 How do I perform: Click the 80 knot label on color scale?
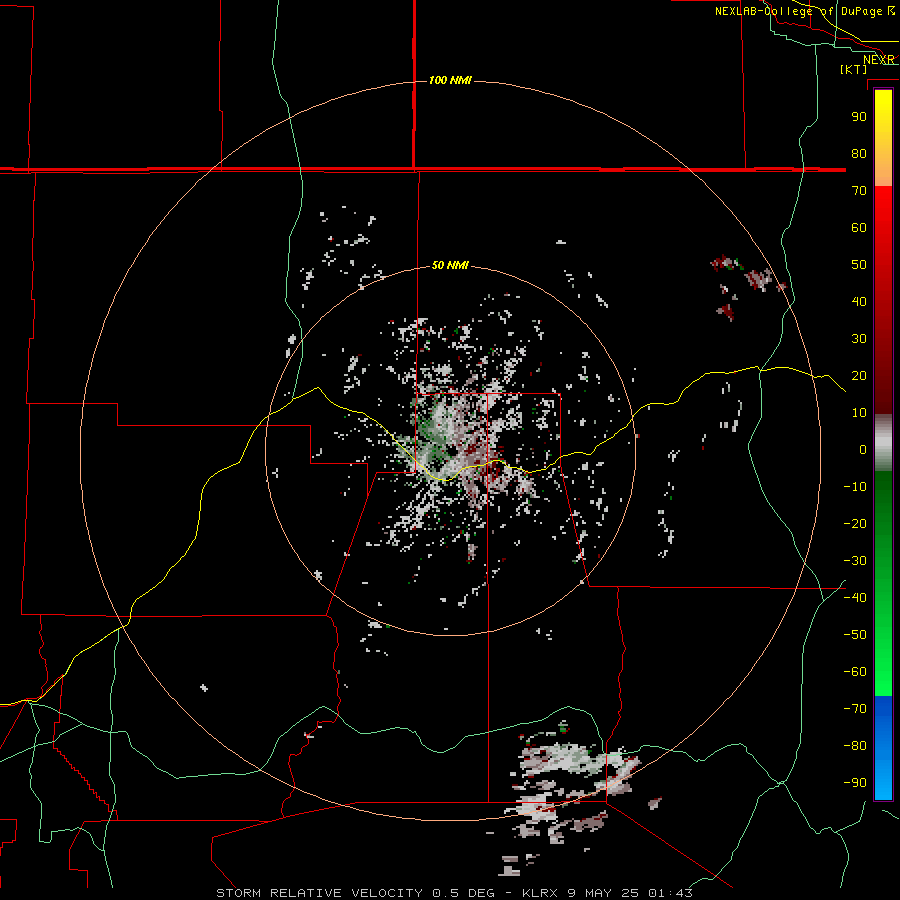pyautogui.click(x=859, y=153)
